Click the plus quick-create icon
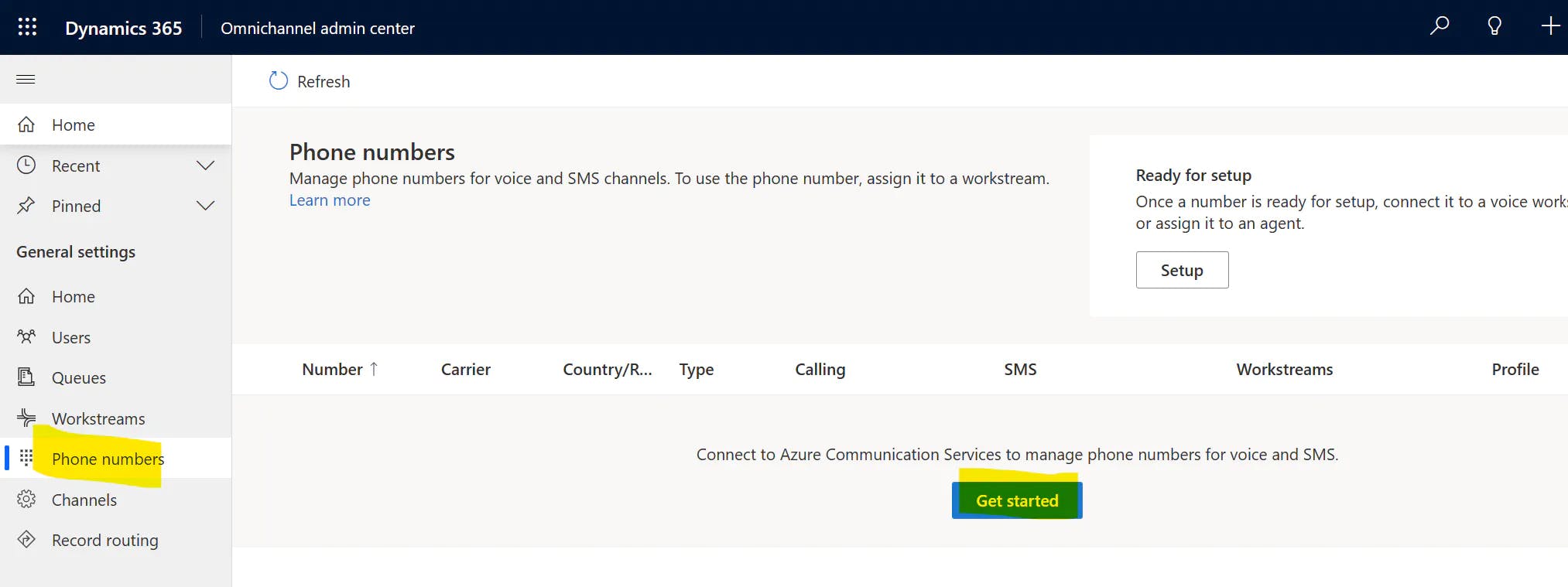The height and width of the screenshot is (587, 1568). [x=1550, y=26]
